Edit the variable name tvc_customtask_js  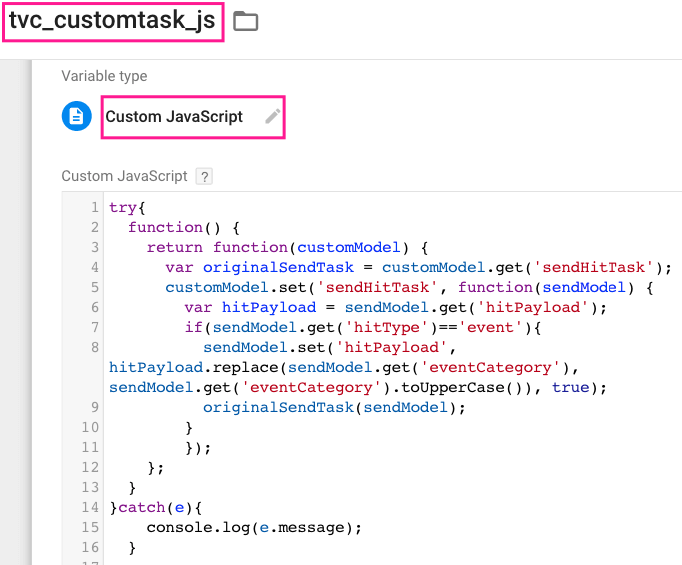click(112, 20)
